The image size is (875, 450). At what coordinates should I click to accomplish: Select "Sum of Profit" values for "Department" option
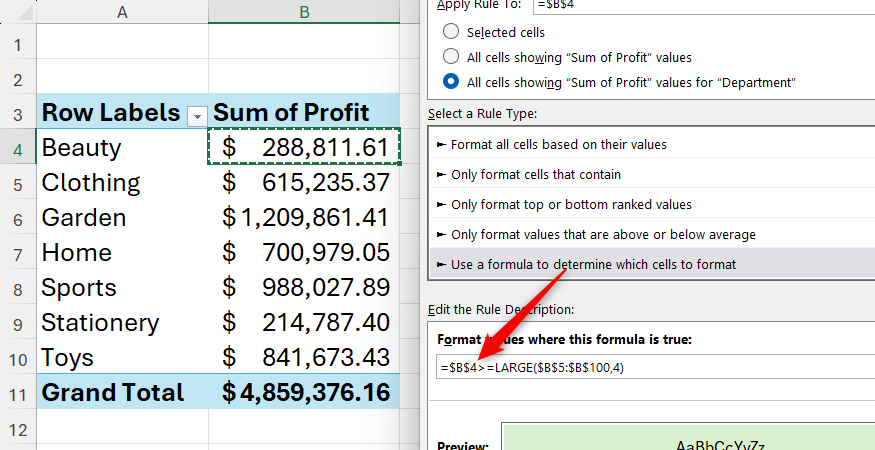(451, 82)
